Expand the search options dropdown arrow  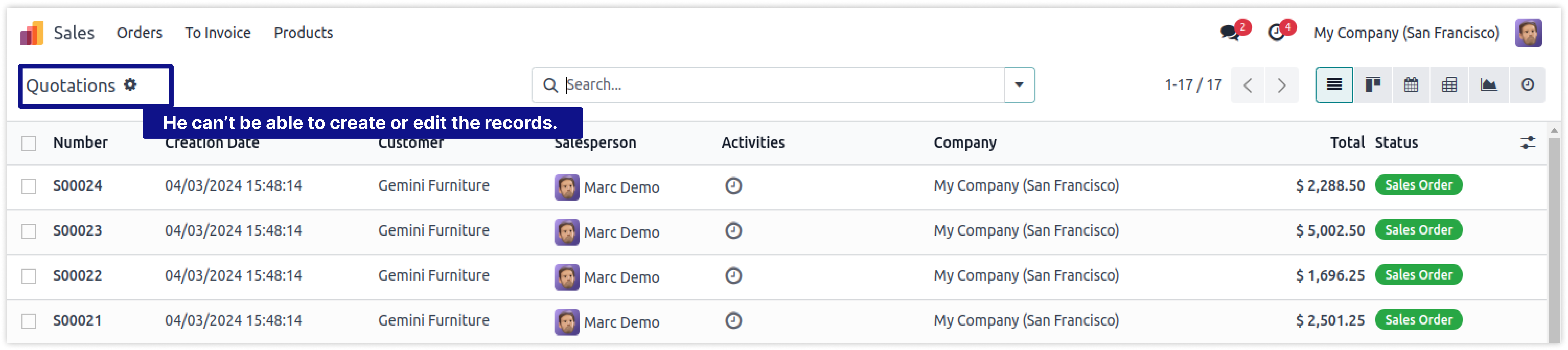1019,85
